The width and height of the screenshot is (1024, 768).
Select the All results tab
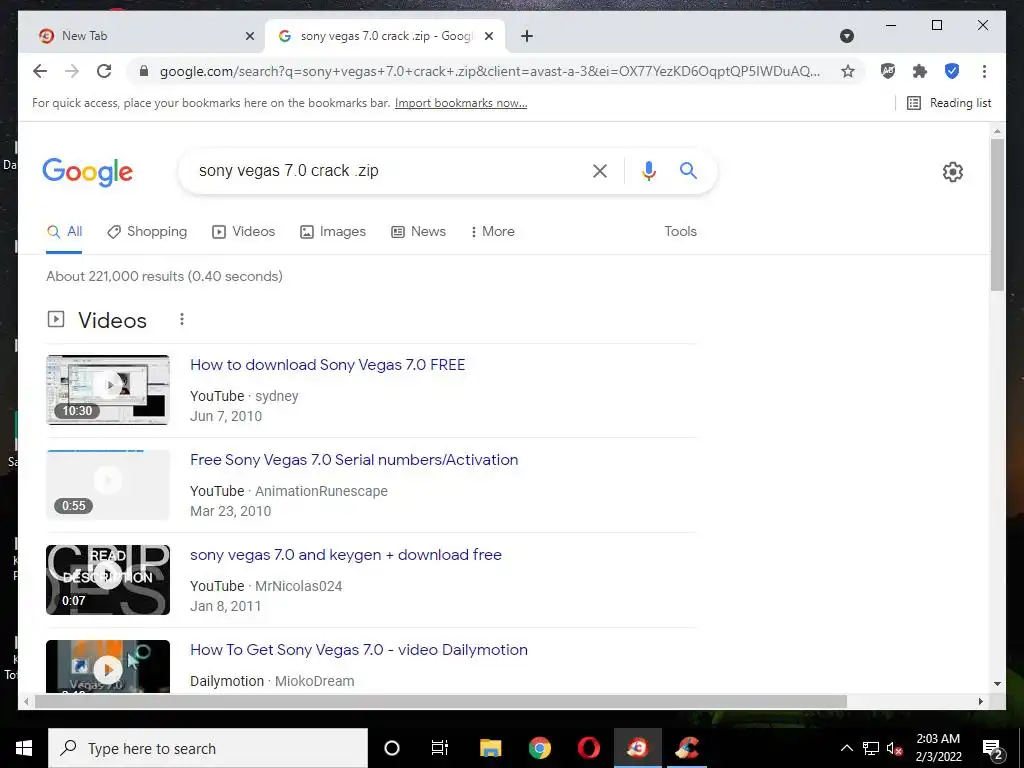click(64, 232)
